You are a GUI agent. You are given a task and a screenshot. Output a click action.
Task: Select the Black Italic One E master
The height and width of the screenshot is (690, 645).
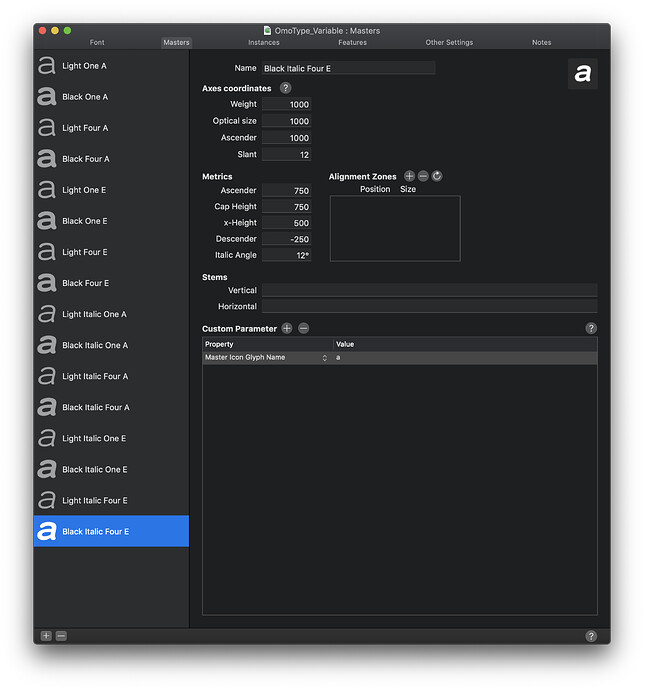pos(111,470)
